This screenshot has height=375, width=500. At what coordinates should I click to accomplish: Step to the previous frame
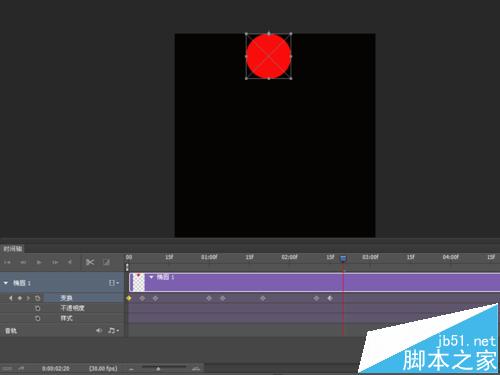(23, 262)
